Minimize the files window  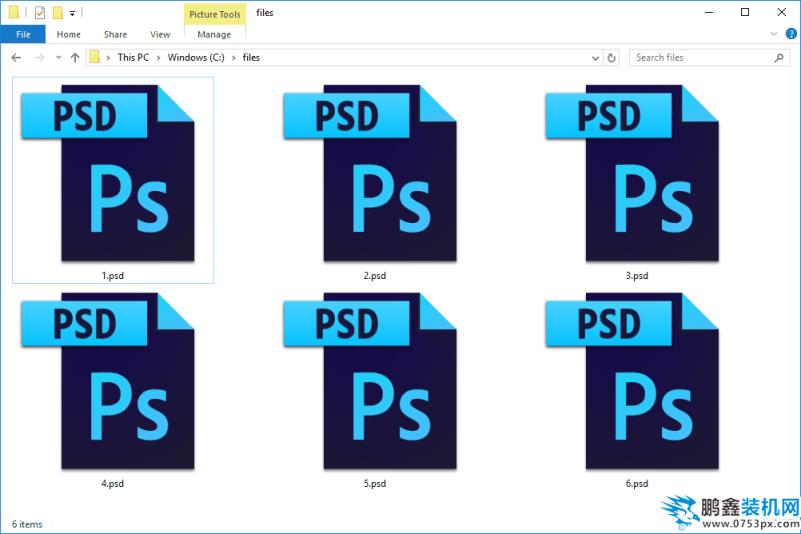coord(709,12)
